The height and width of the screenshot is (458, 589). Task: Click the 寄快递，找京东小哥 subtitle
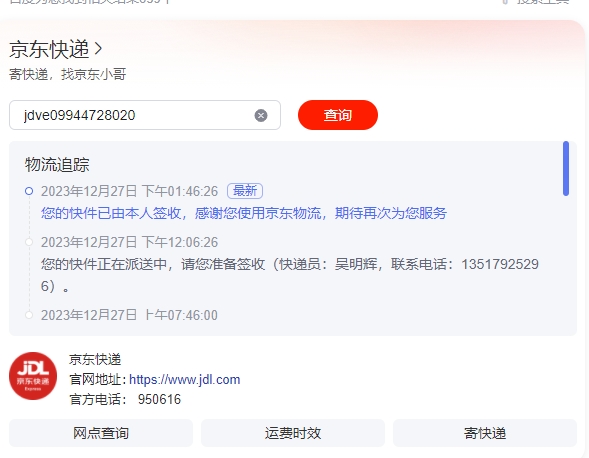pyautogui.click(x=68, y=74)
